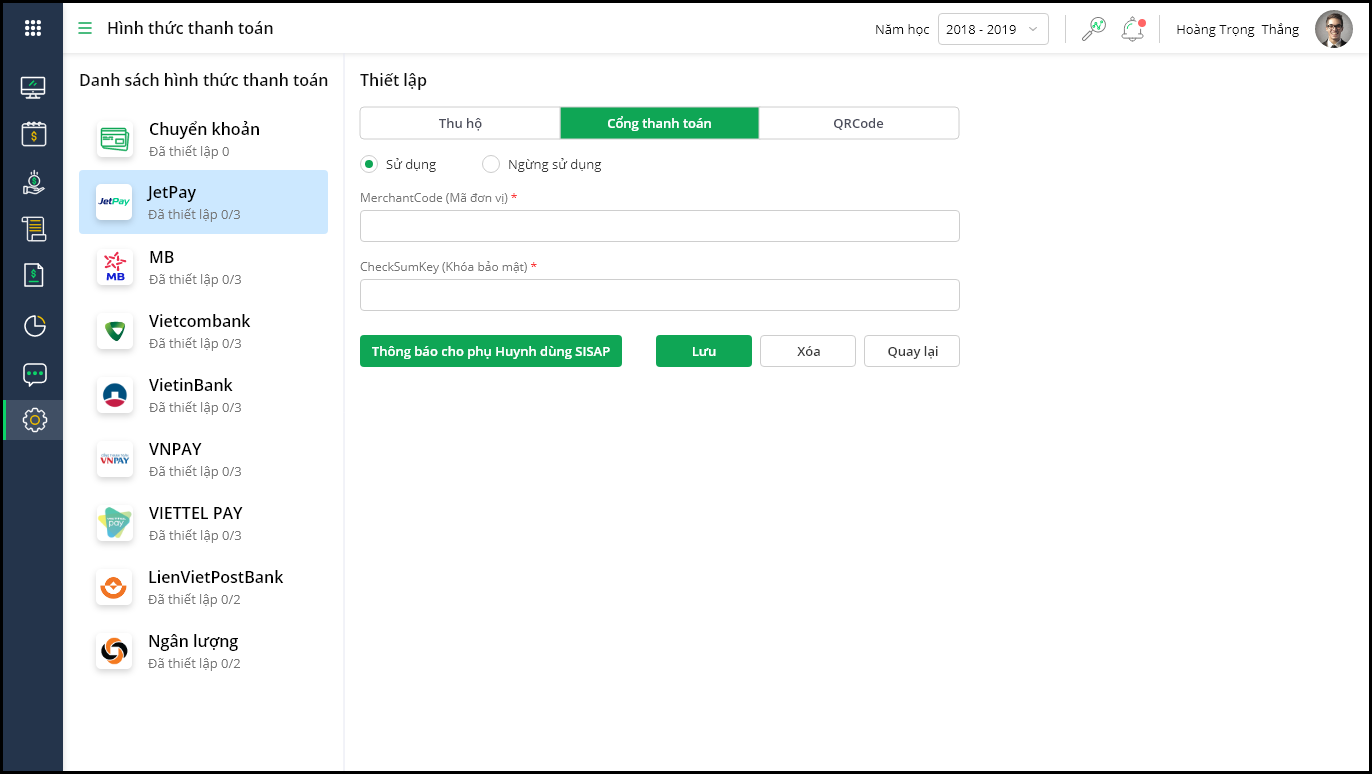Click the chat message sidebar icon
This screenshot has width=1372, height=774.
pos(34,374)
